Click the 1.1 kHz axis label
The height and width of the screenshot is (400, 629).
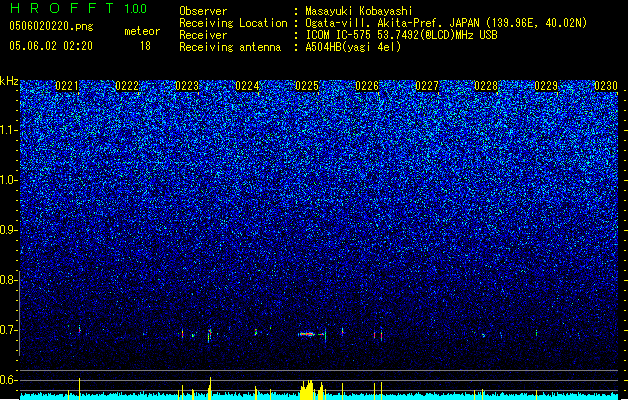pyautogui.click(x=9, y=130)
